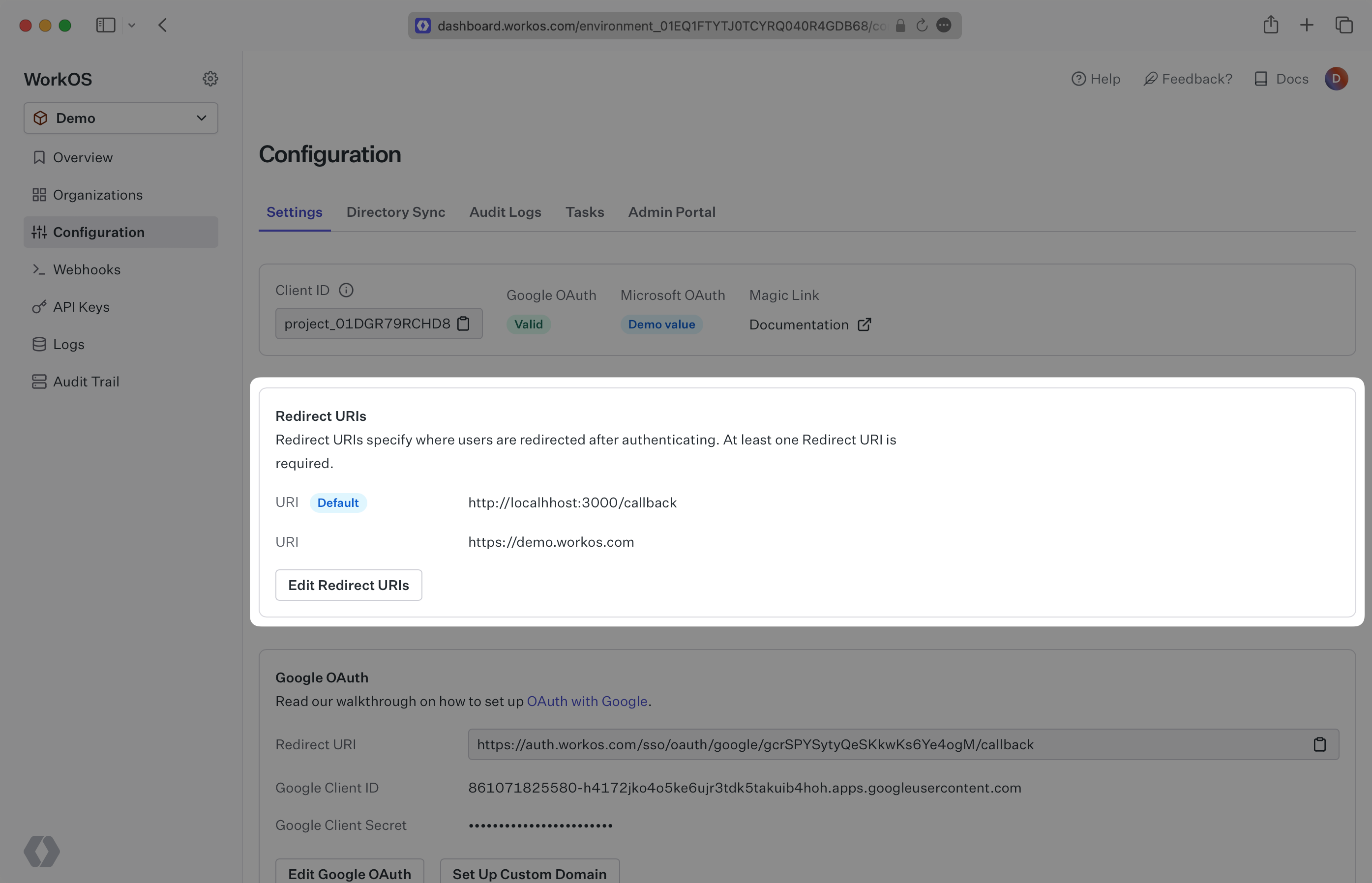Copy the Client ID with clipboard icon
This screenshot has height=883, width=1372.
pos(463,324)
